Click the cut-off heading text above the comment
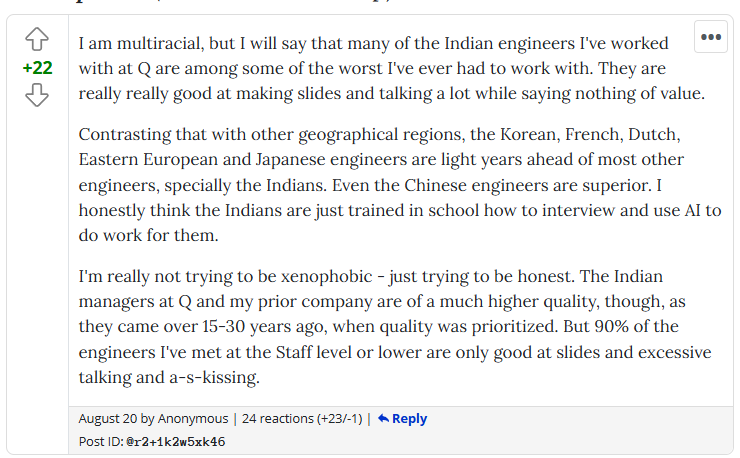The image size is (740, 458). tap(250, 3)
